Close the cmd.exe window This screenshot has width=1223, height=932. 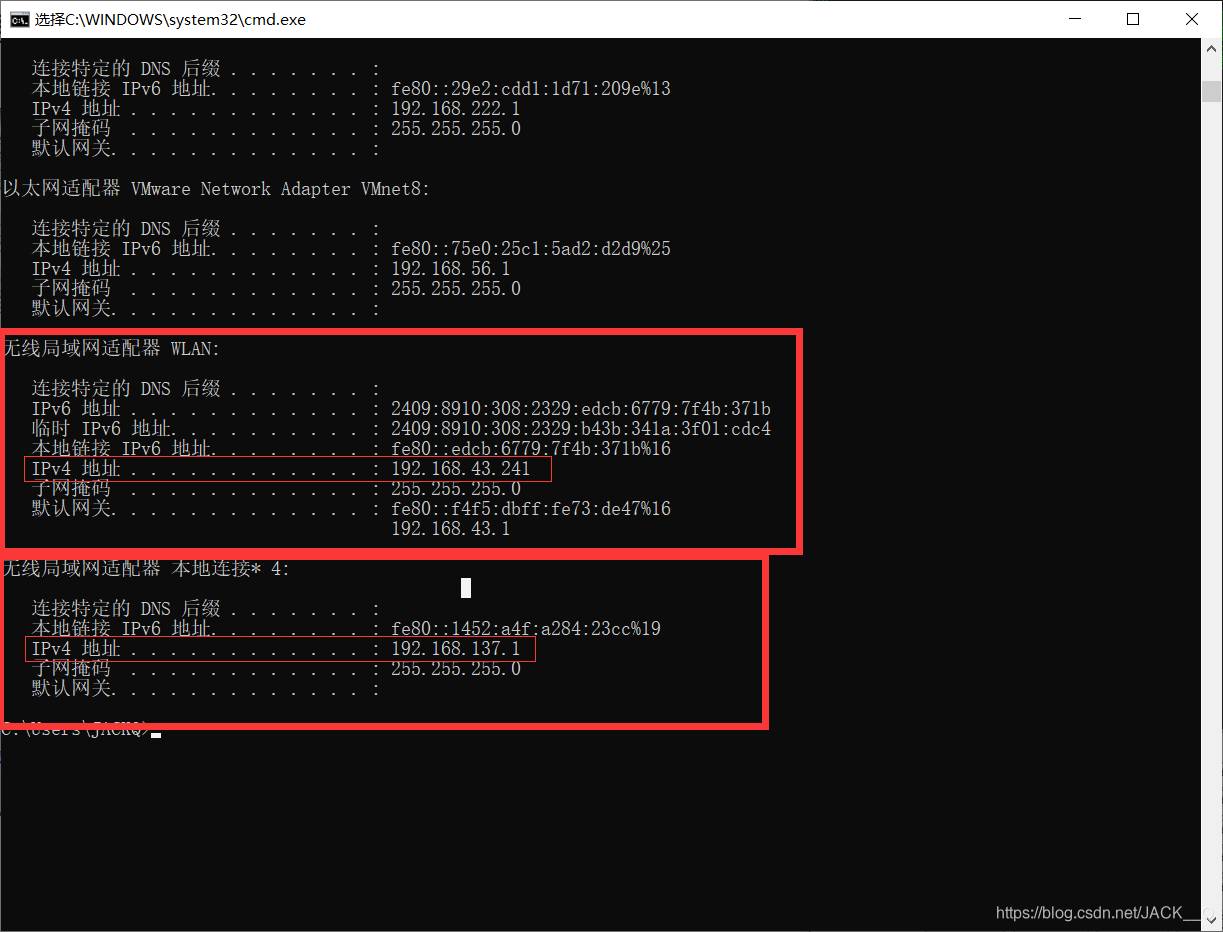click(x=1192, y=19)
